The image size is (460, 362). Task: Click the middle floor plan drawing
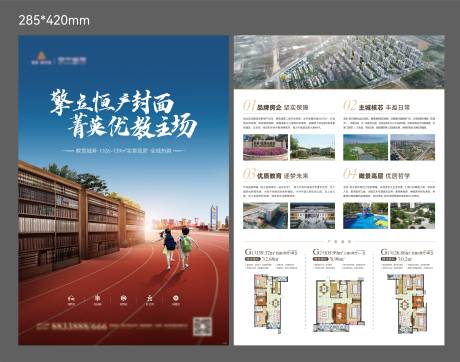339,305
